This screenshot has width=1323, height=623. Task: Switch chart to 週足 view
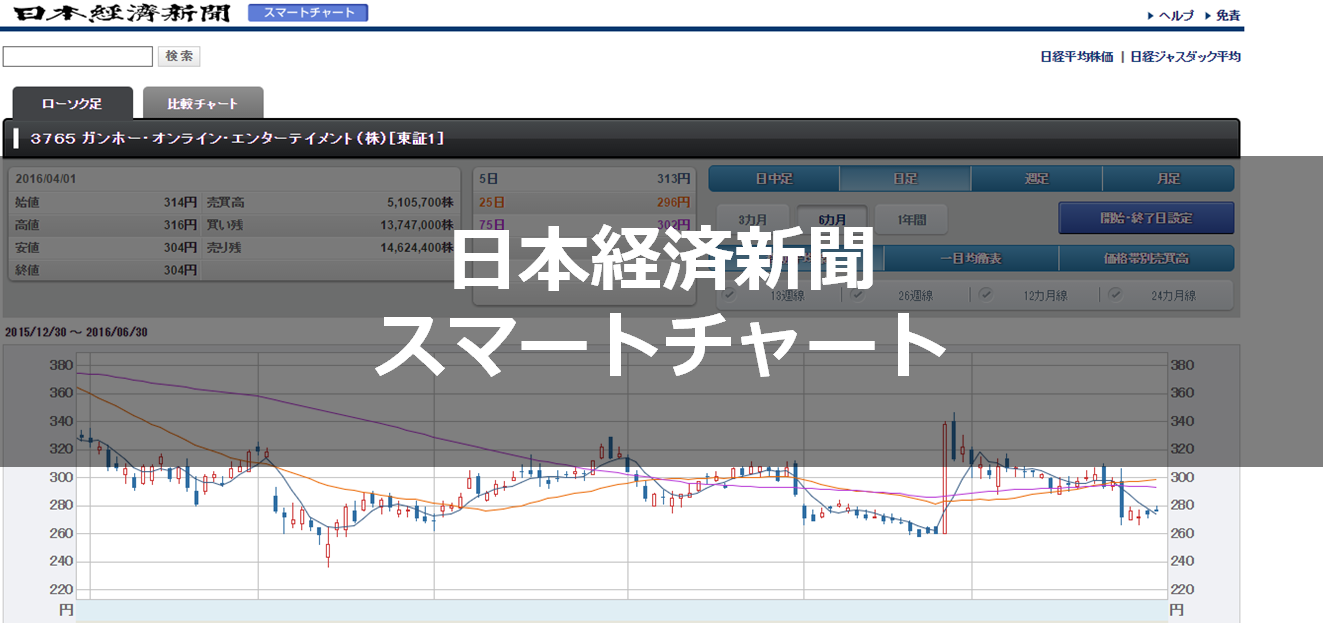pos(1035,178)
